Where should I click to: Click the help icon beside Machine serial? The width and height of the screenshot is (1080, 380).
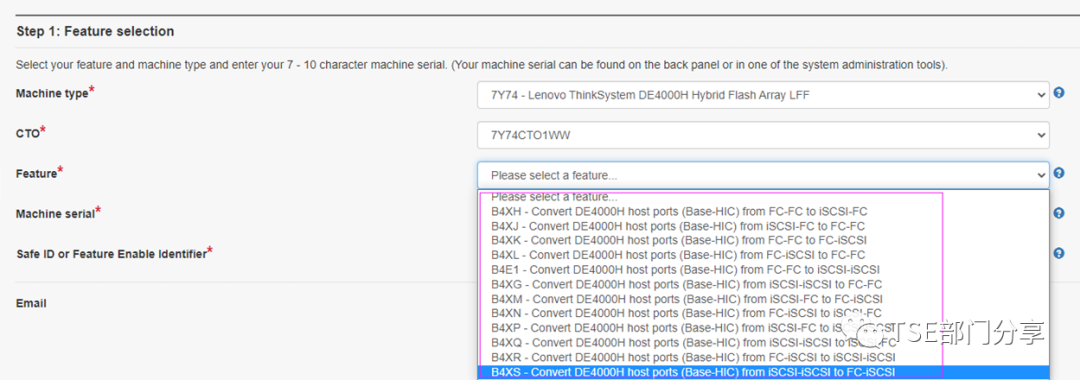coord(1059,213)
